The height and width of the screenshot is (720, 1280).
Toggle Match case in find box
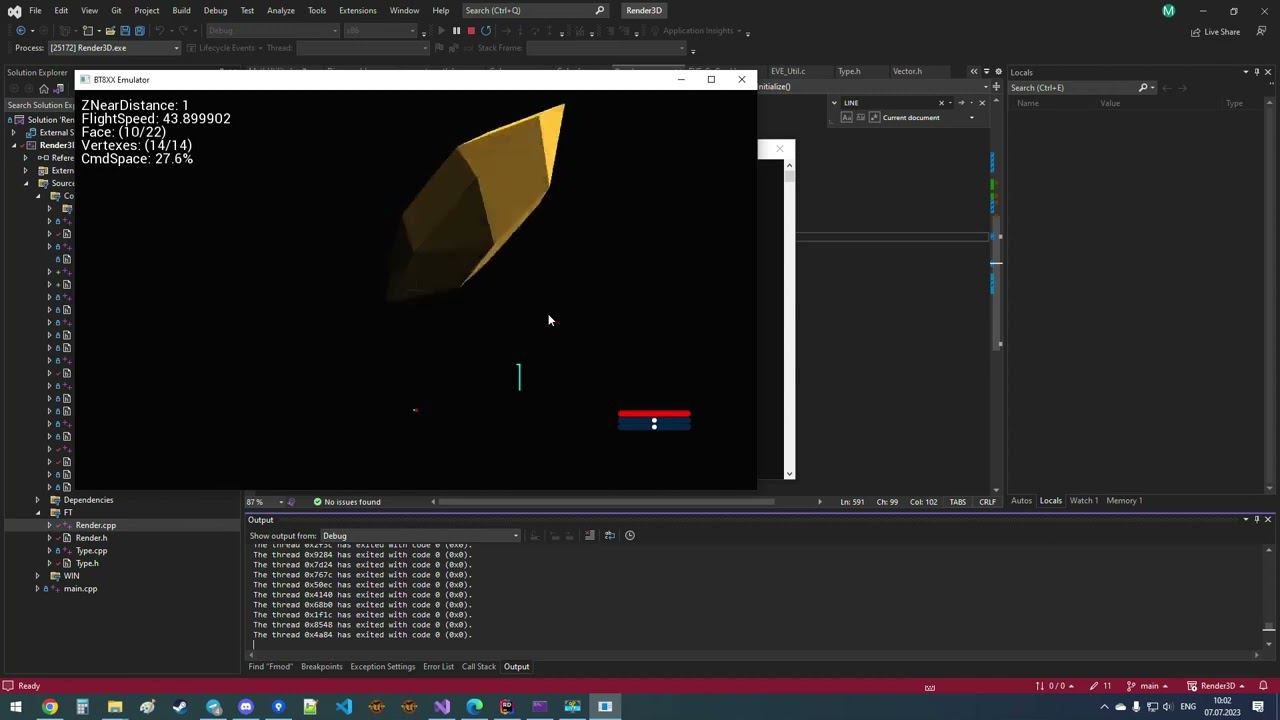[847, 118]
